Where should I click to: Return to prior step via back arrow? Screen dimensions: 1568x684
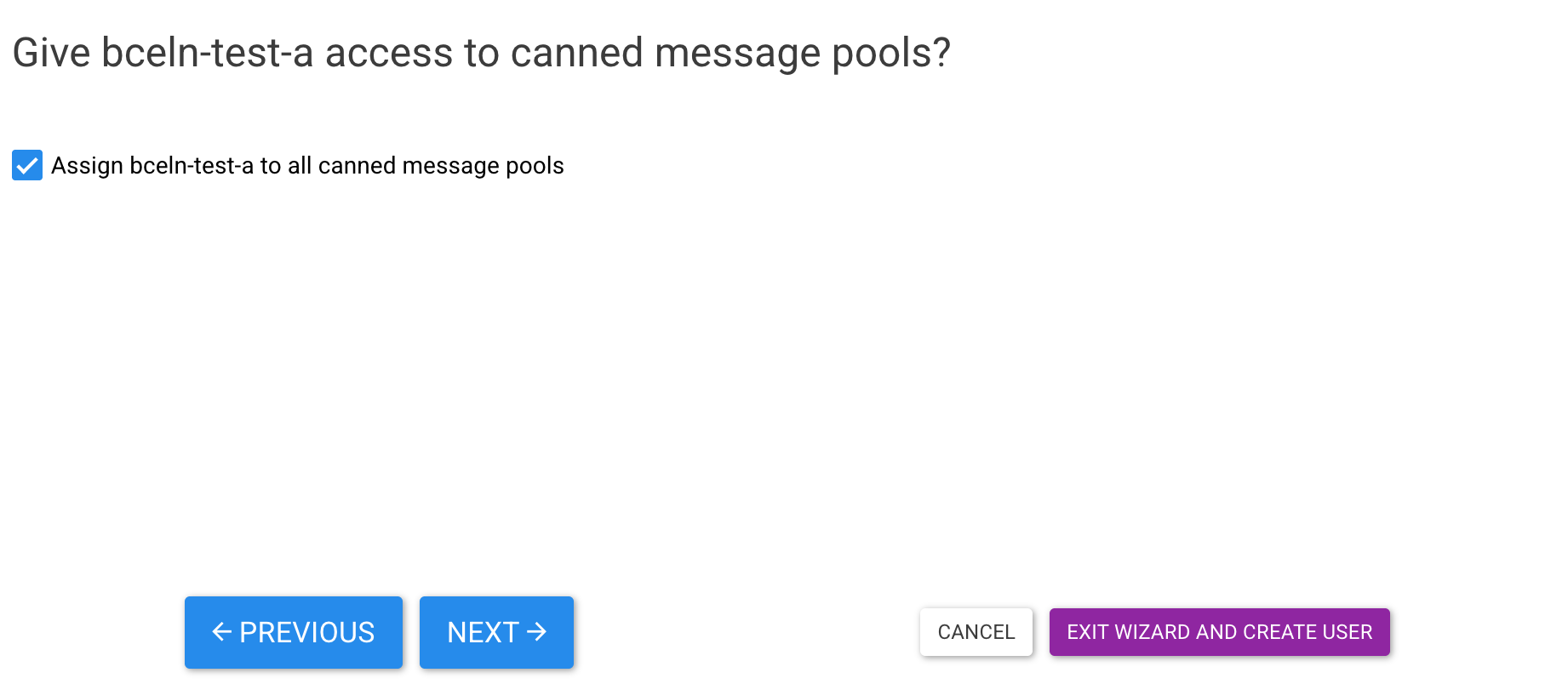221,632
